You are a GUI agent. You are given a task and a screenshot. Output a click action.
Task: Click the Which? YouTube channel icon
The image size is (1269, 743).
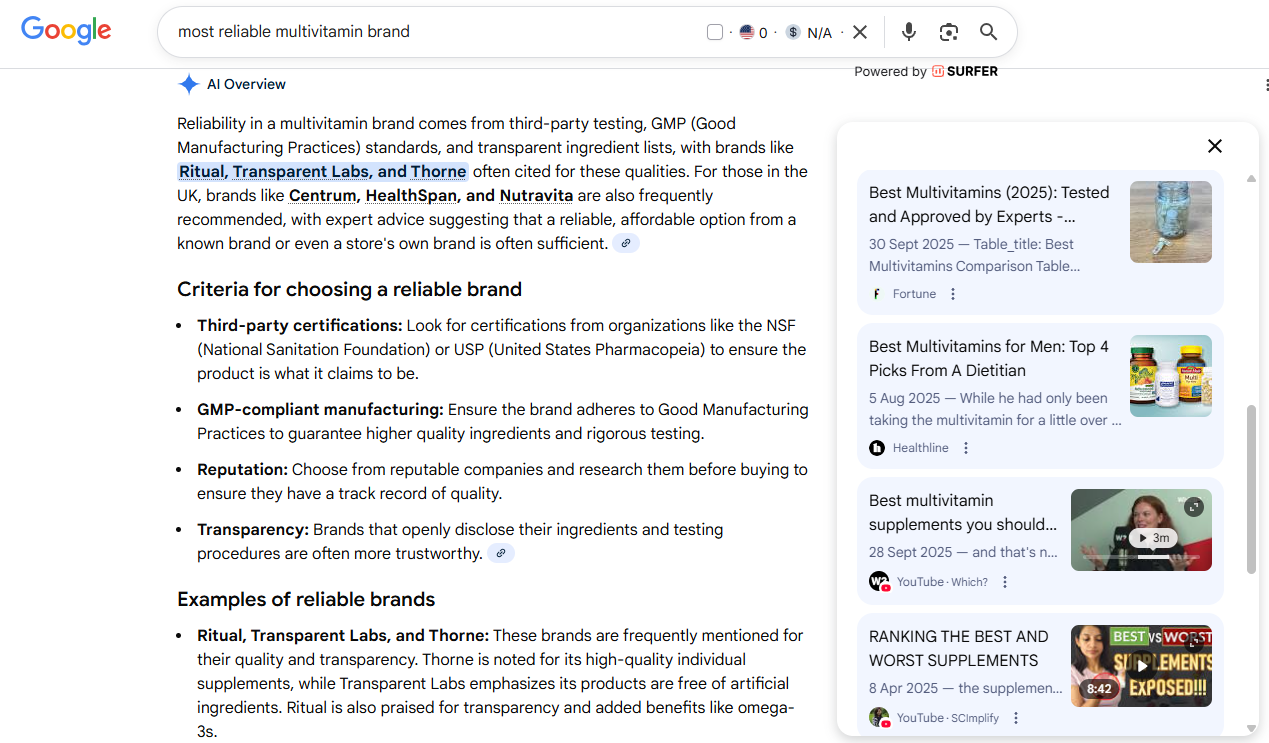(x=879, y=582)
